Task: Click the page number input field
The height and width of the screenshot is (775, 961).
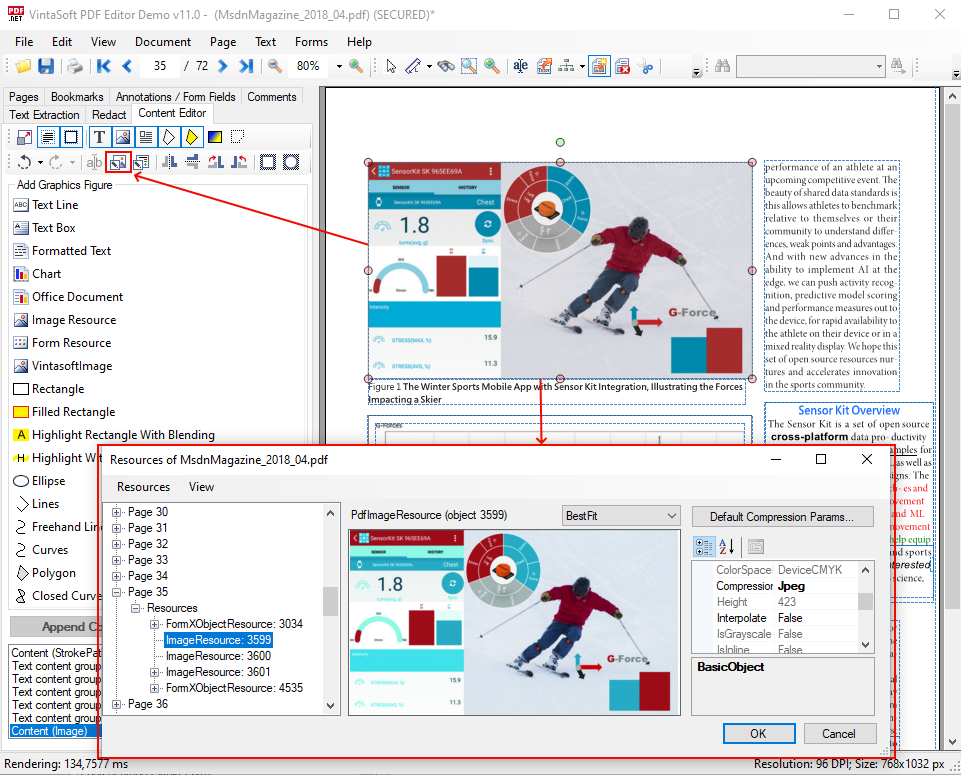Action: 160,66
